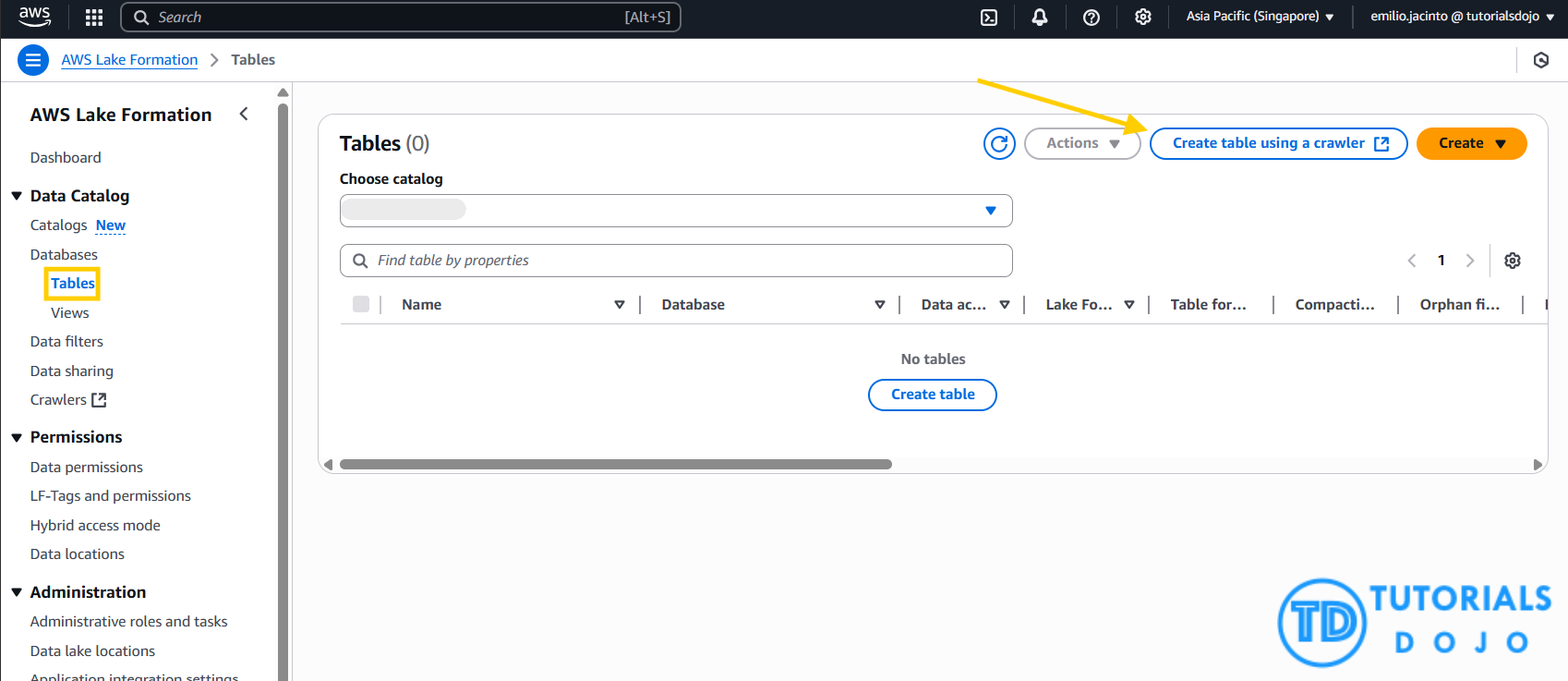Go to next page of tables
This screenshot has height=681, width=1568.
(1470, 261)
